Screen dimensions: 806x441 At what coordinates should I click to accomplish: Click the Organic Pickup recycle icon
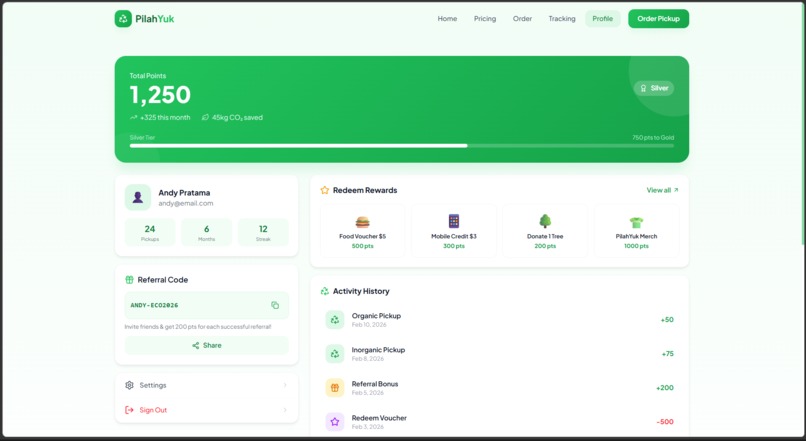pyautogui.click(x=335, y=320)
